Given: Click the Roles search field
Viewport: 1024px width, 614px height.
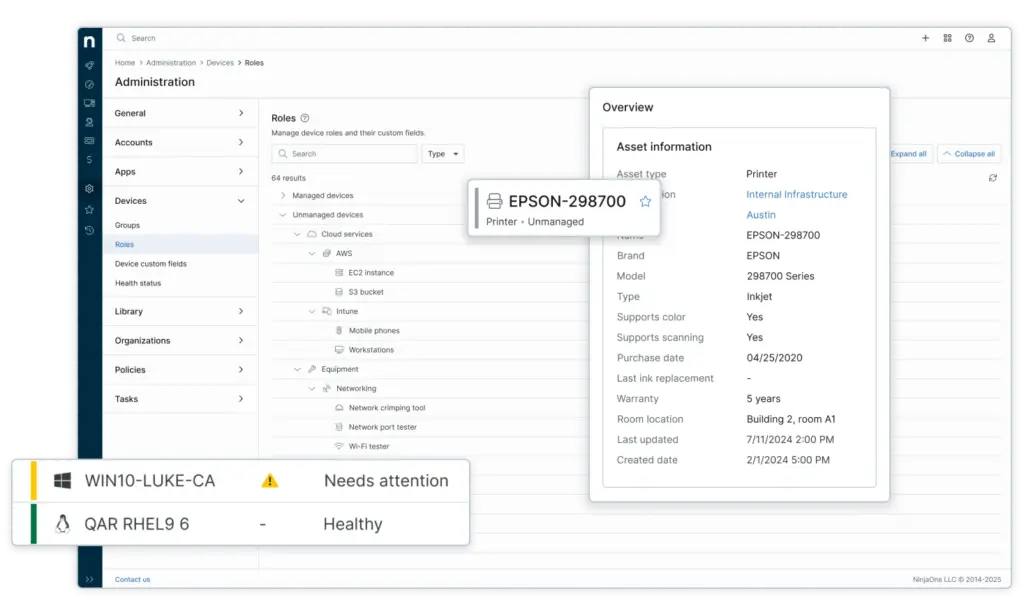Looking at the screenshot, I should point(344,154).
